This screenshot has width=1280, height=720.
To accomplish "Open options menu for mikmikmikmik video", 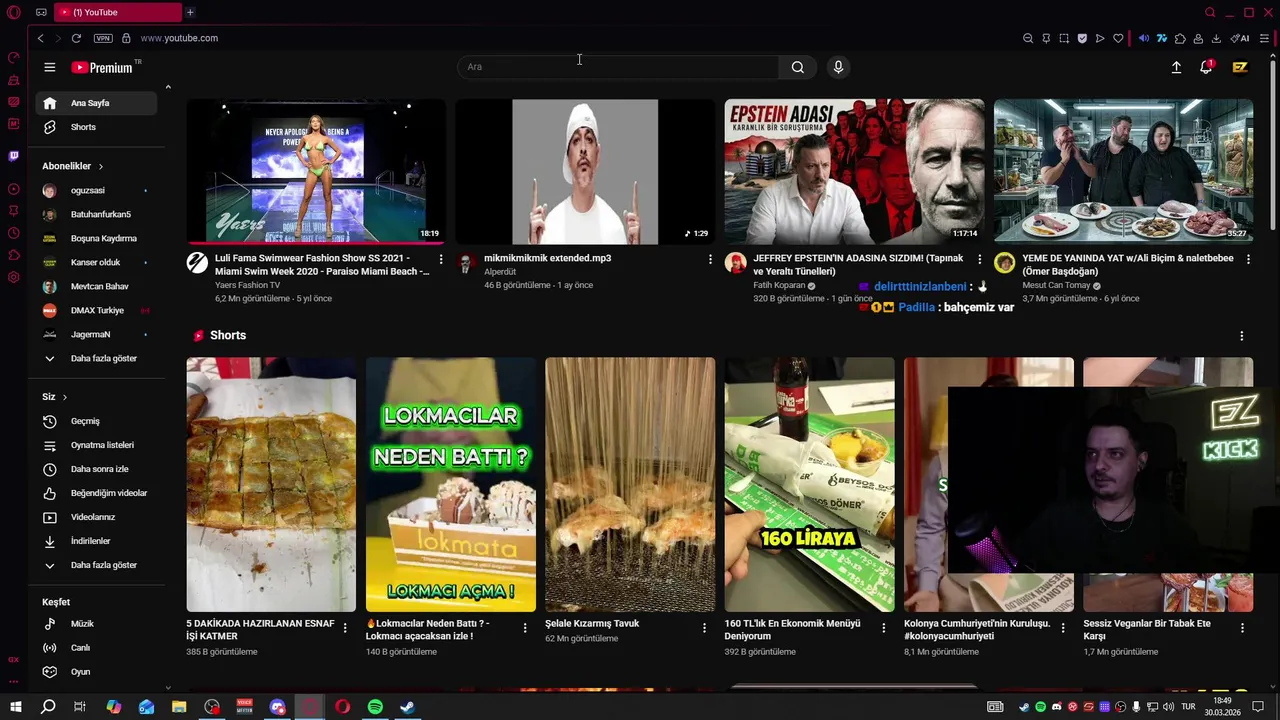I will click(x=710, y=259).
